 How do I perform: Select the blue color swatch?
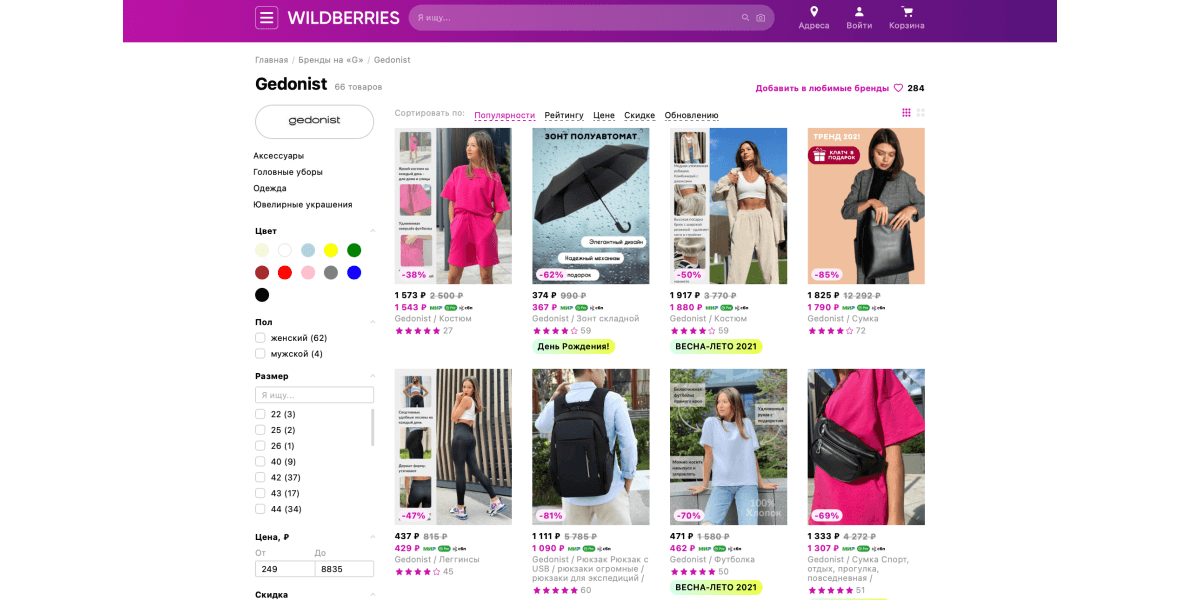coord(354,273)
